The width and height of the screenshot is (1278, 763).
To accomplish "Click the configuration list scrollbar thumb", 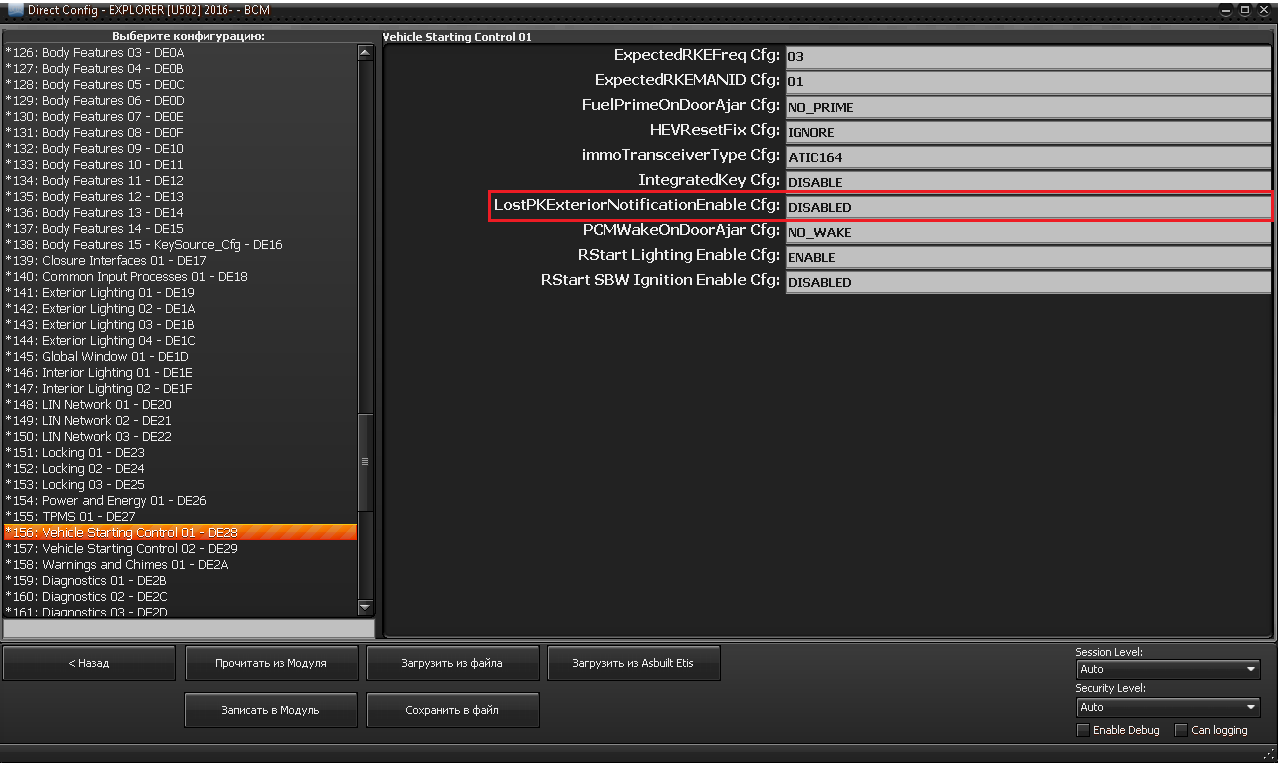I will pyautogui.click(x=365, y=462).
